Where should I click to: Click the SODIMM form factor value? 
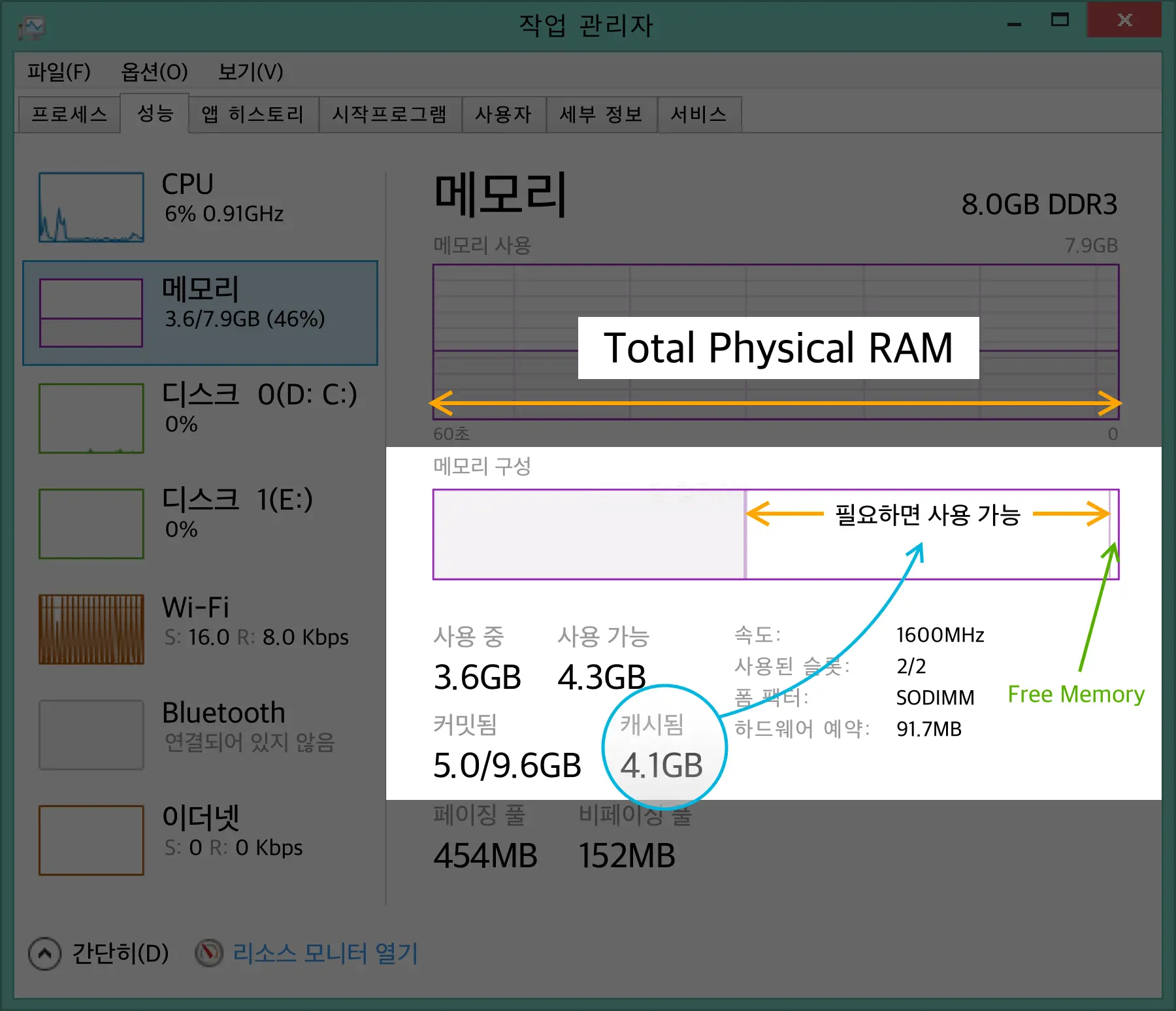click(x=935, y=697)
